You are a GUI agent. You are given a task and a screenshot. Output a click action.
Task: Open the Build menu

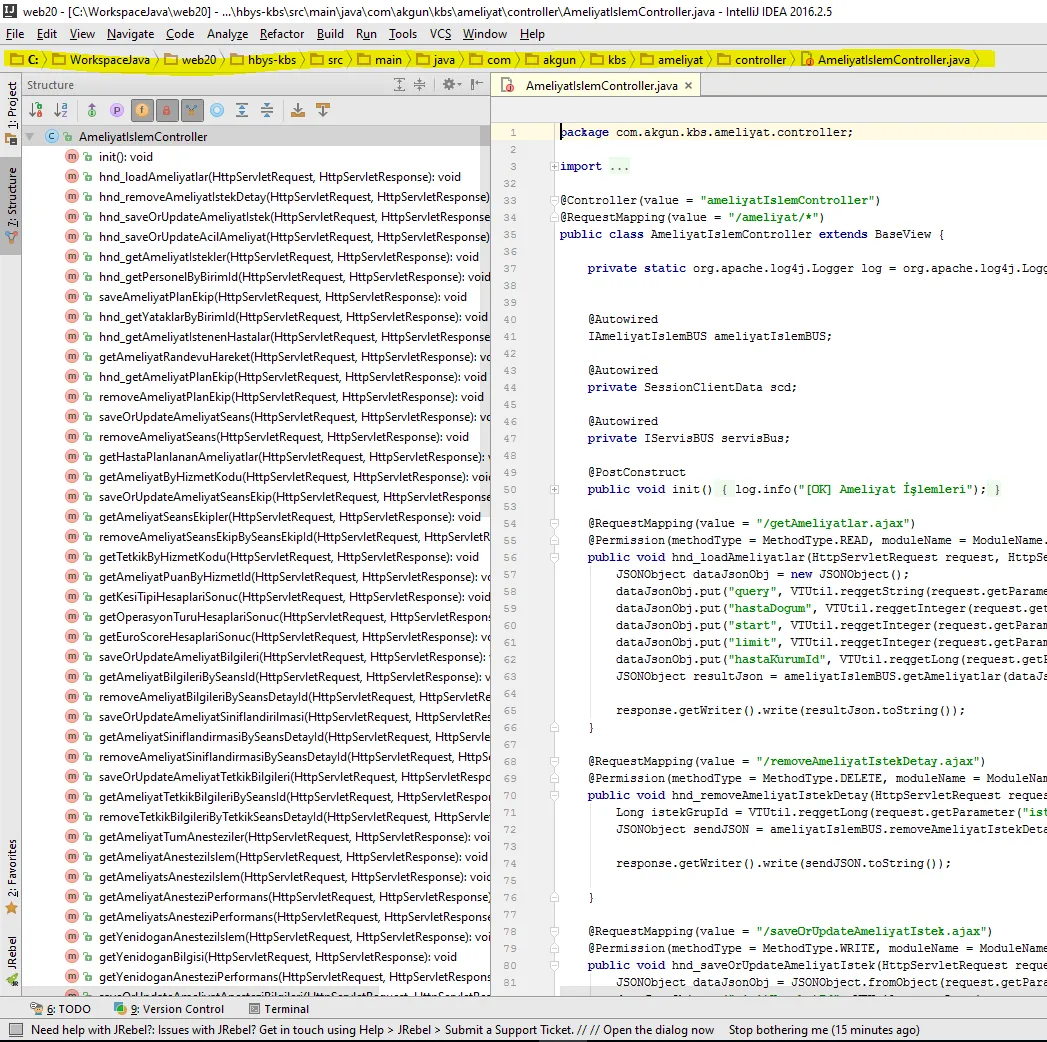330,34
